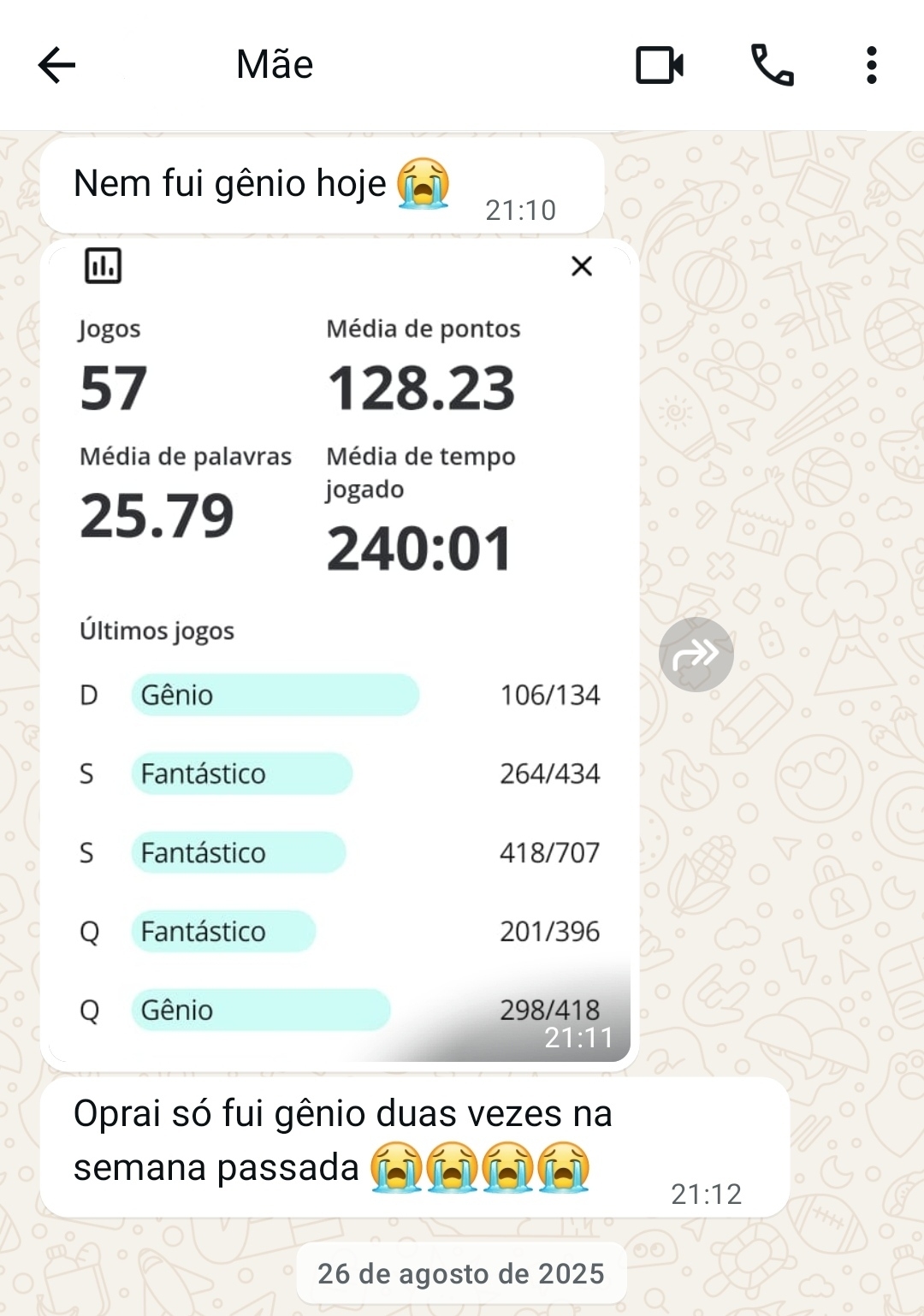Start a voice call with Mãe

click(772, 65)
